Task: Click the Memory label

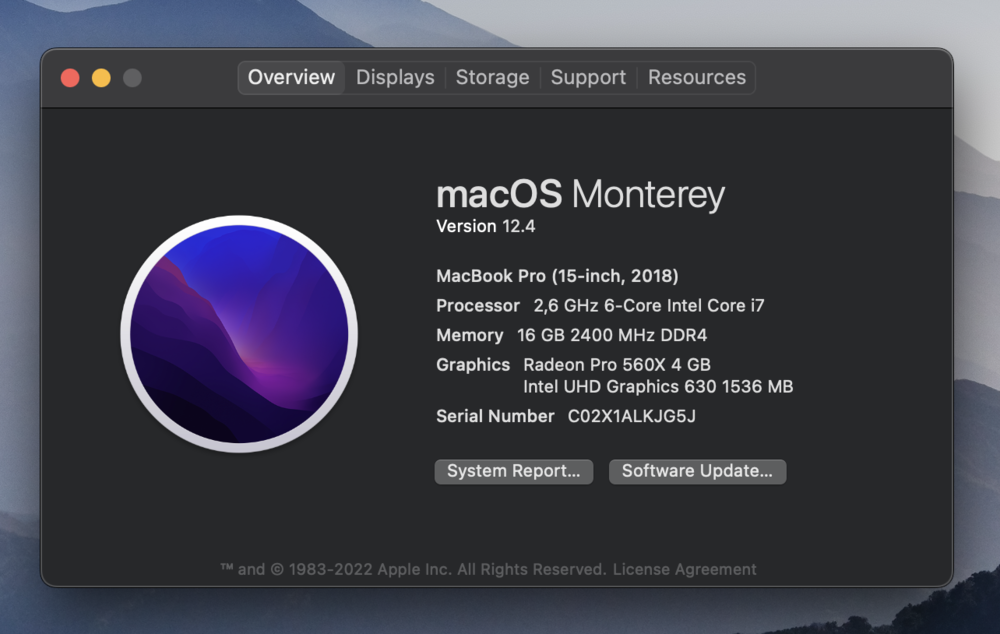Action: (469, 335)
